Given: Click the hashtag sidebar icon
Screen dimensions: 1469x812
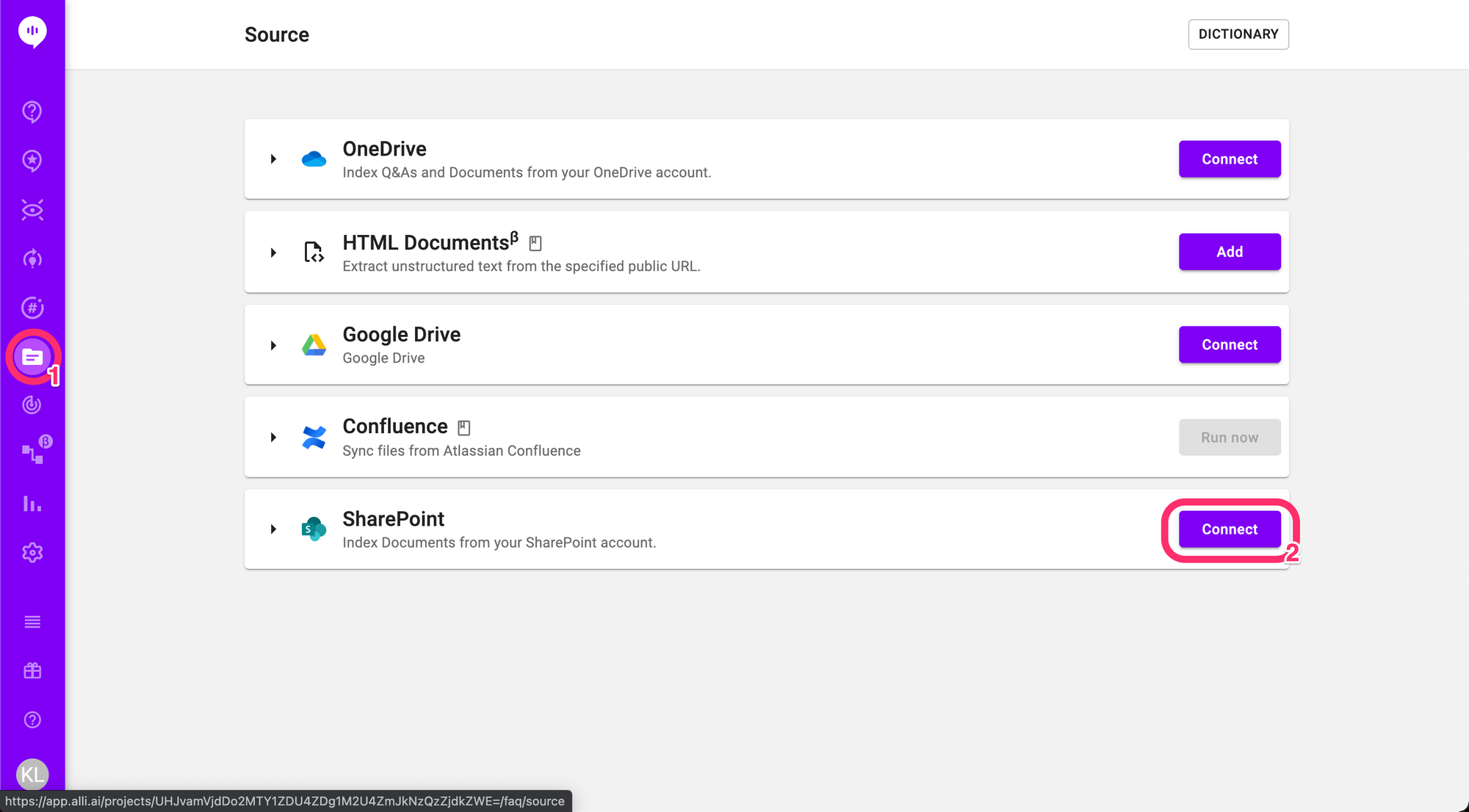Looking at the screenshot, I should point(32,308).
